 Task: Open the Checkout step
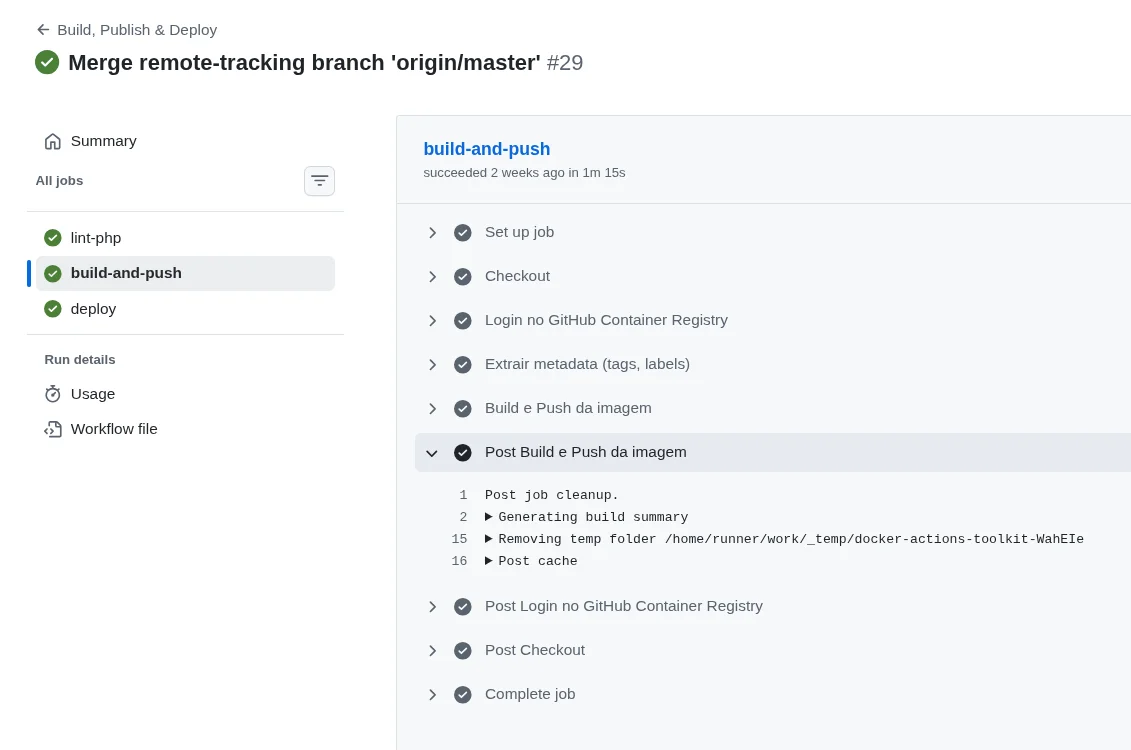(x=432, y=276)
